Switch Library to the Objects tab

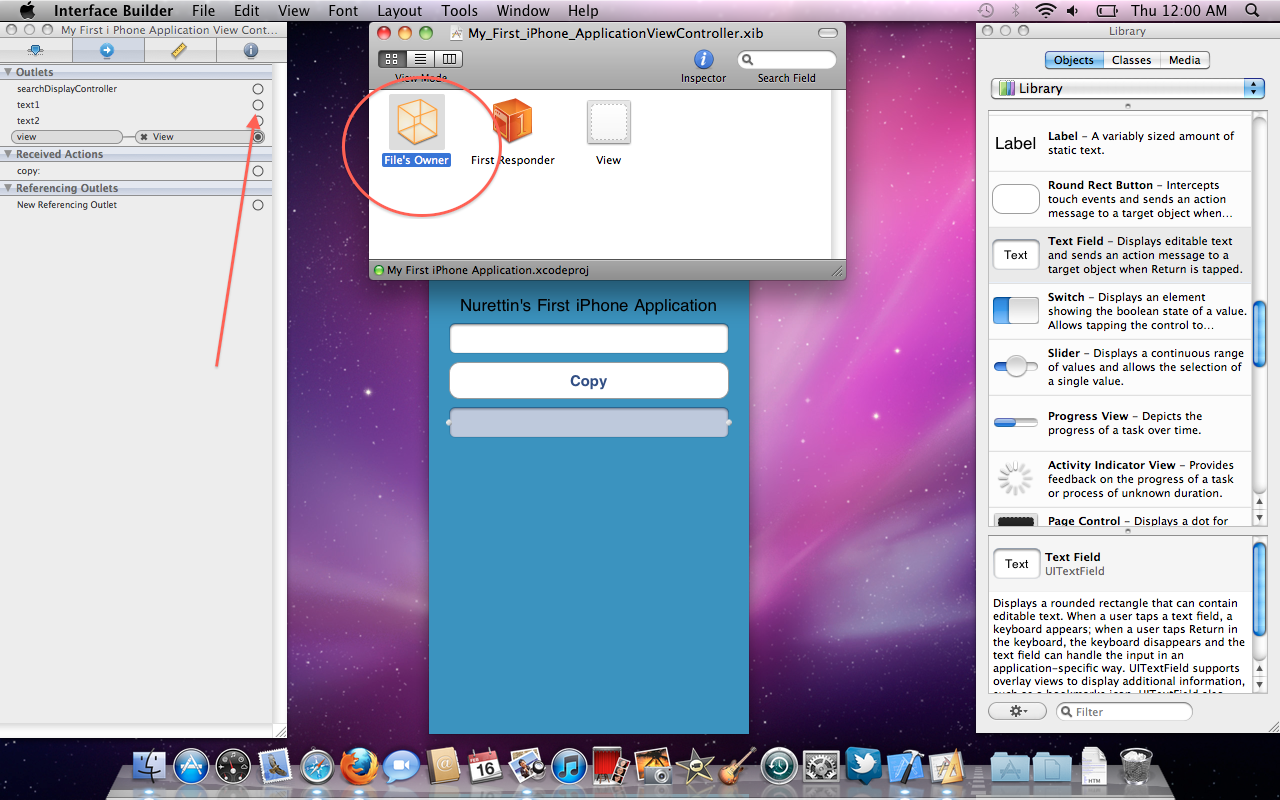1074,60
